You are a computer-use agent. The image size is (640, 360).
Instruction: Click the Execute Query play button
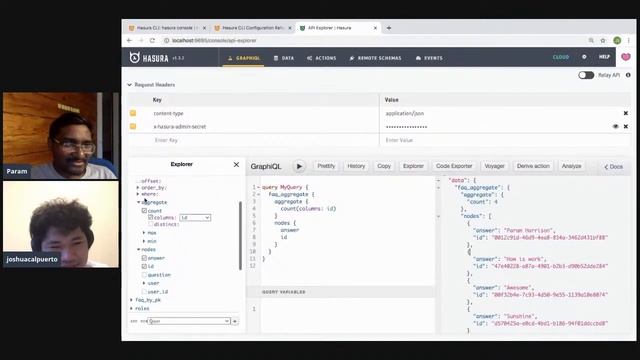pos(299,167)
